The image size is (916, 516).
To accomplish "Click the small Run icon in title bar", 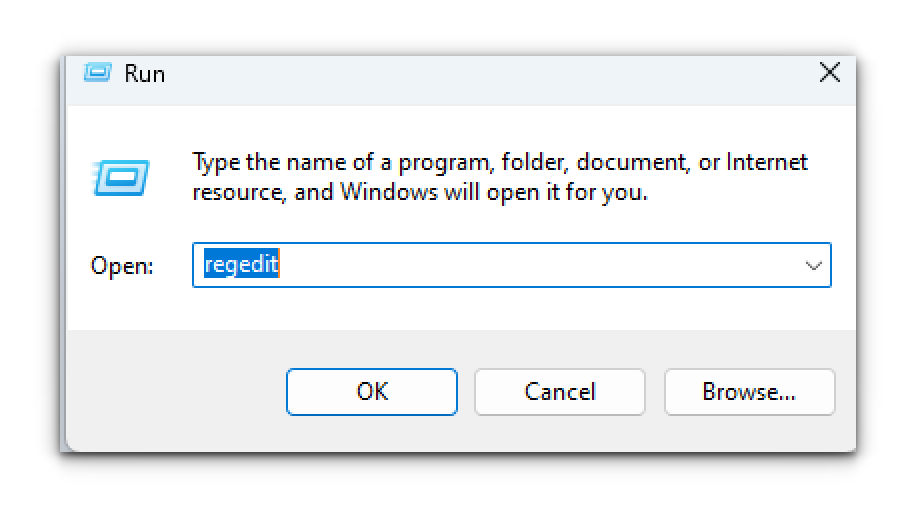I will point(97,73).
